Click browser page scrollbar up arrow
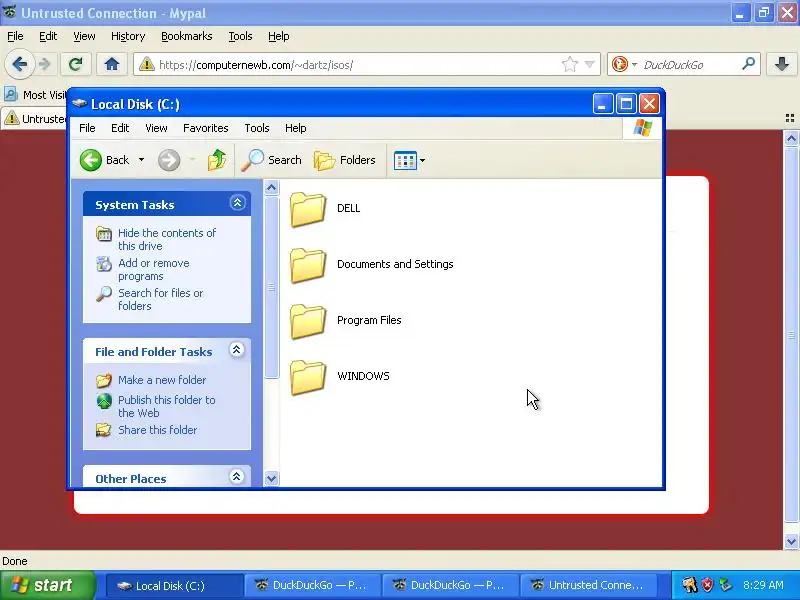 point(791,138)
